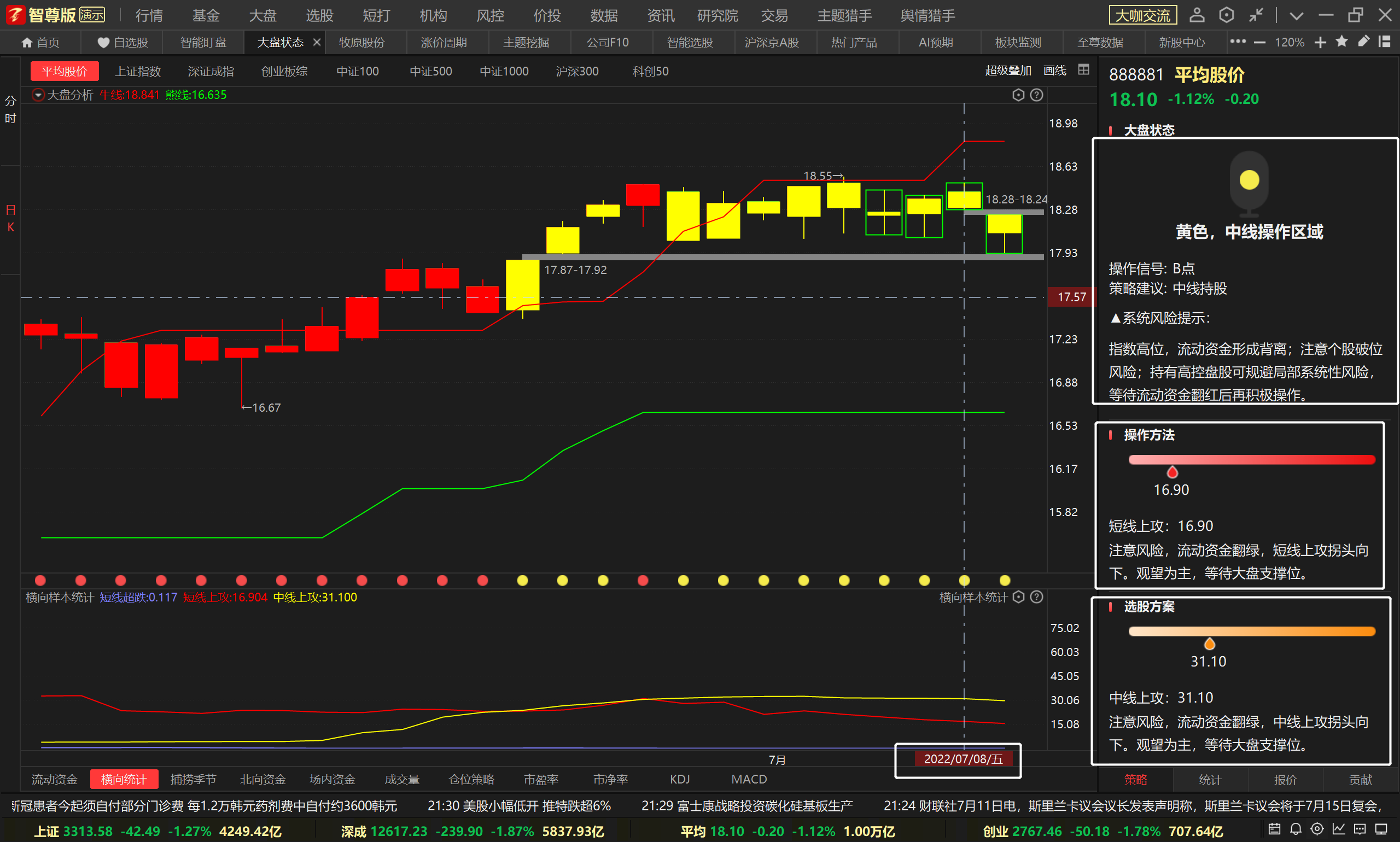This screenshot has width=1400, height=842.
Task: Close the 大盘状态 tab
Action: click(317, 42)
